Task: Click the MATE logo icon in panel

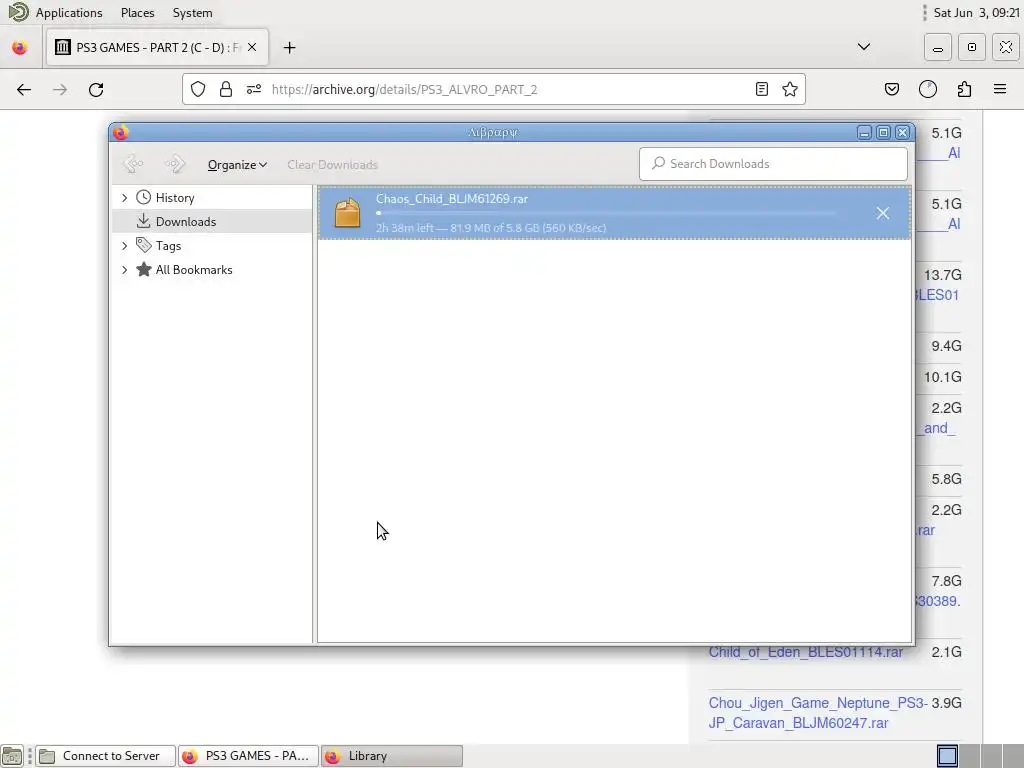Action: point(18,12)
